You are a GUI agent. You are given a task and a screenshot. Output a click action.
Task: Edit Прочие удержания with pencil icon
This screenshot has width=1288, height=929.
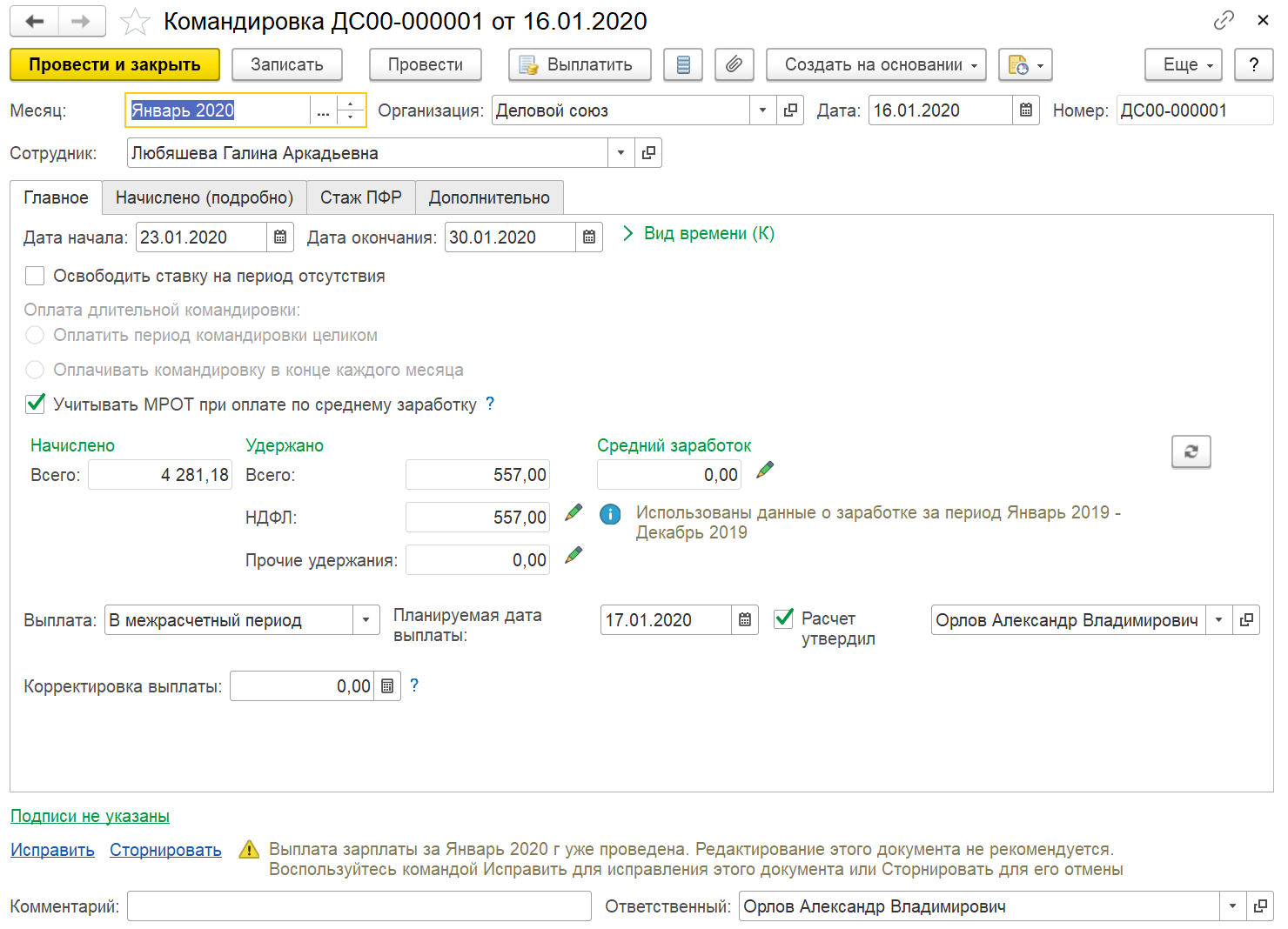pos(574,555)
